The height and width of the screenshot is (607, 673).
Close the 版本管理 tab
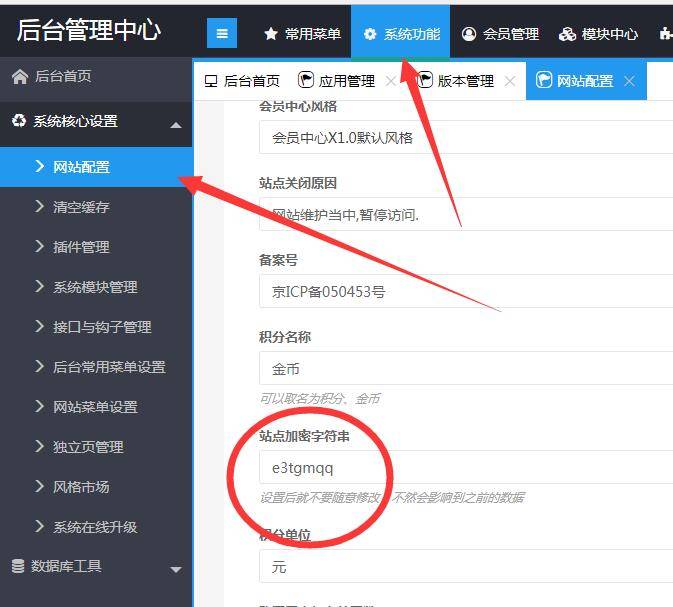510,81
